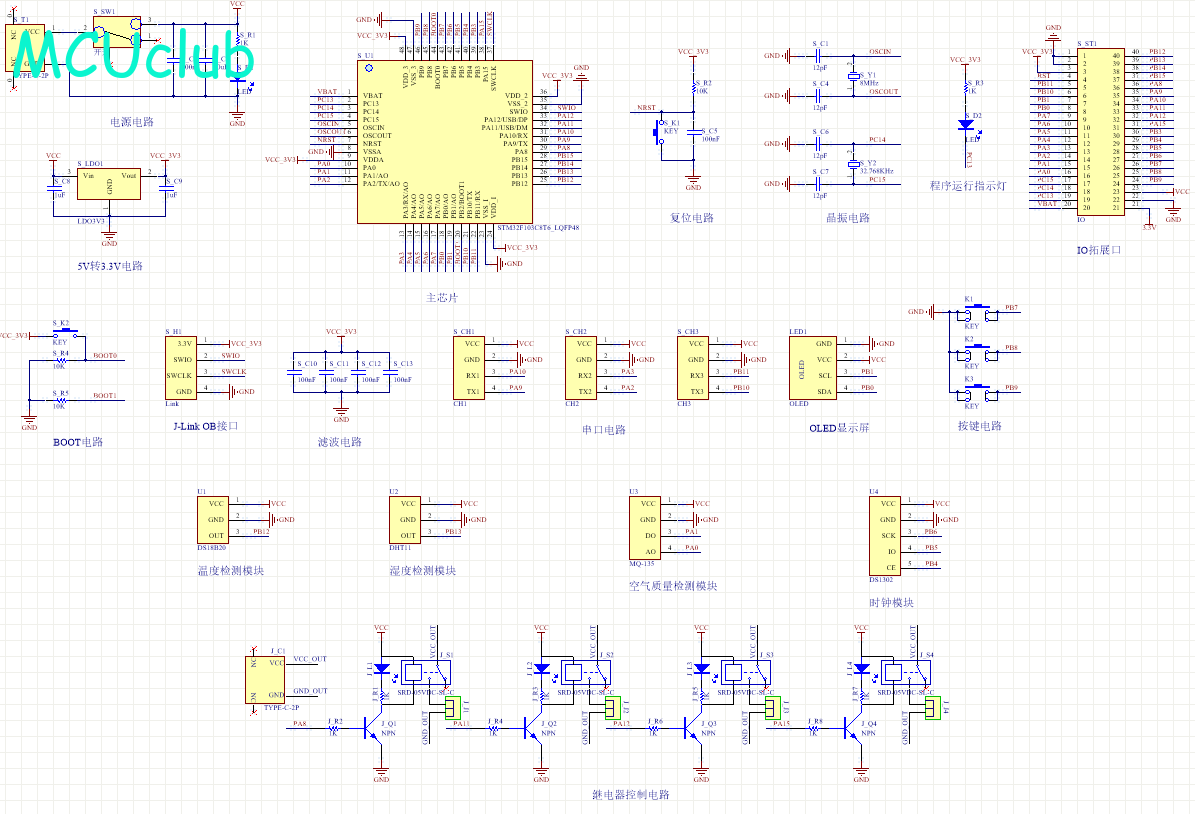This screenshot has height=814, width=1195.
Task: Select the S_Y1 8MHz crystal
Action: tap(854, 76)
